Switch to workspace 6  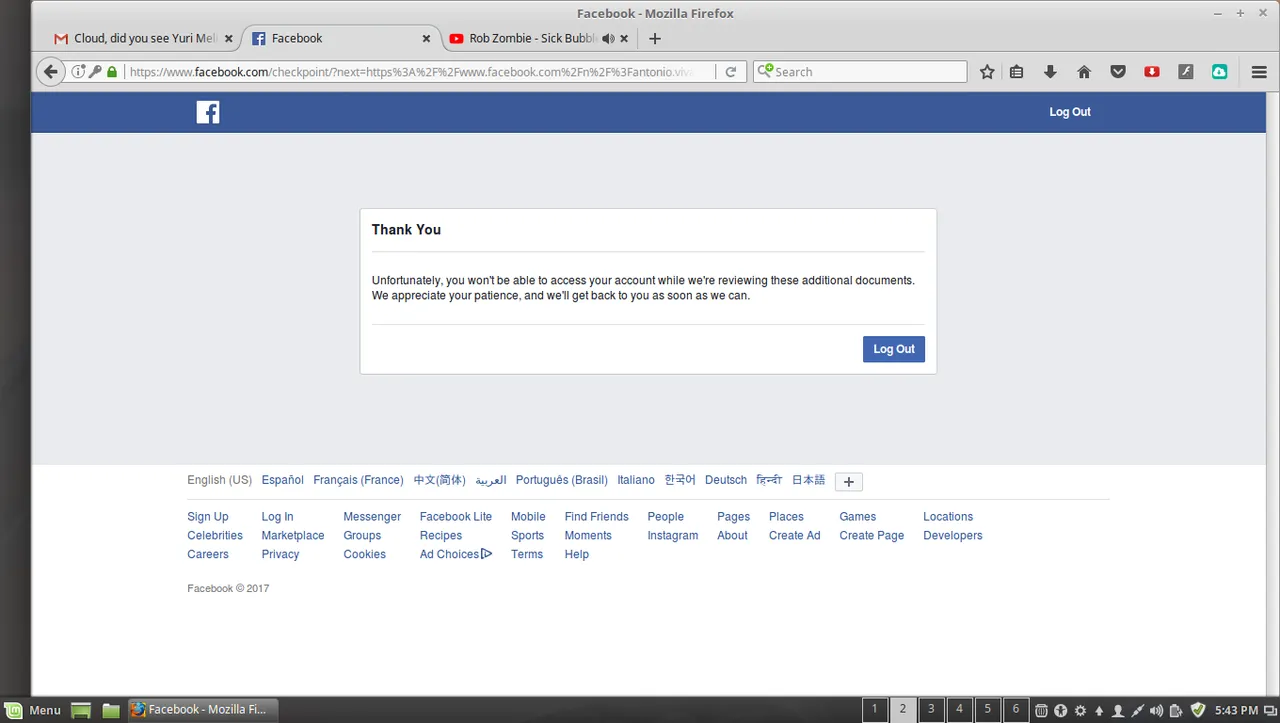(1015, 710)
